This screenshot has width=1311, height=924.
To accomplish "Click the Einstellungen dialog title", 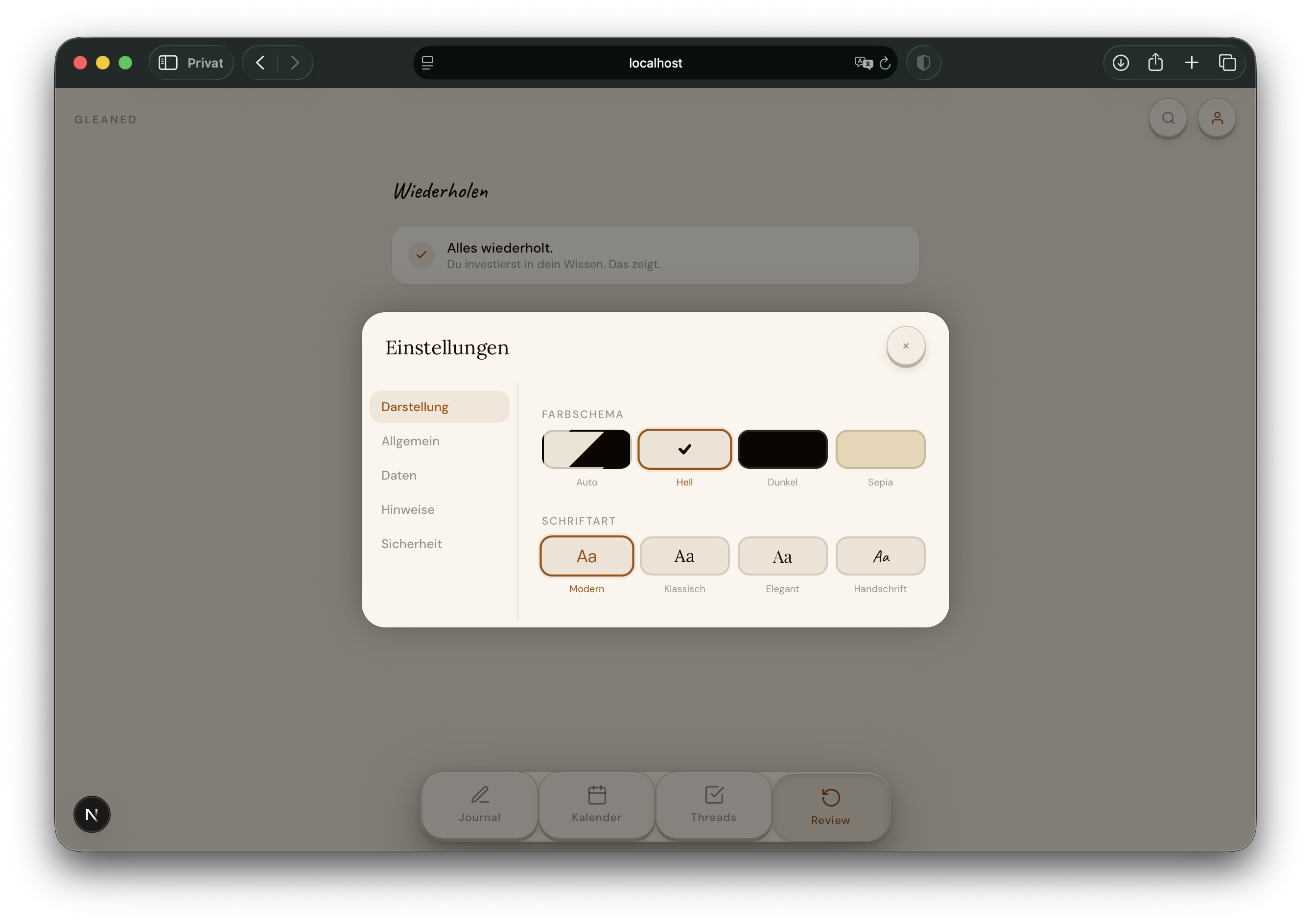I will [447, 347].
